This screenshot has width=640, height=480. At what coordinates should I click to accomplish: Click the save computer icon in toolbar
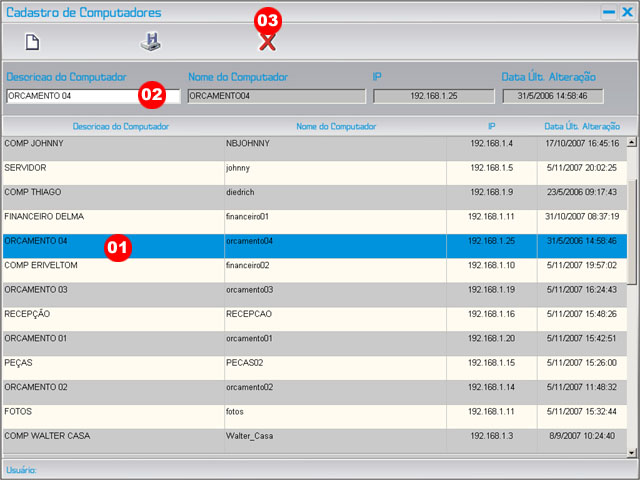coord(150,42)
